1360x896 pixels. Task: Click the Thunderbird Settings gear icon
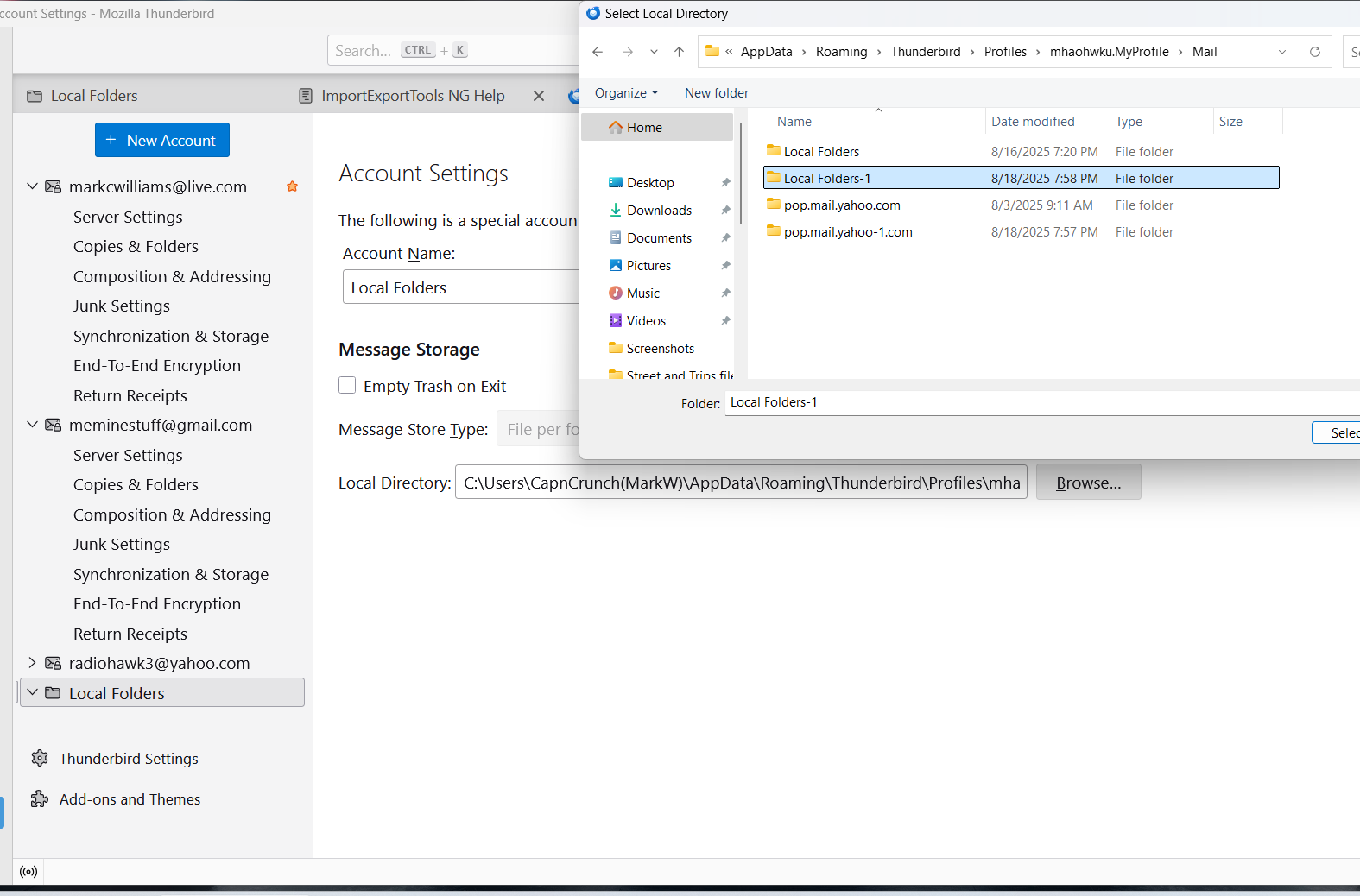pyautogui.click(x=40, y=758)
